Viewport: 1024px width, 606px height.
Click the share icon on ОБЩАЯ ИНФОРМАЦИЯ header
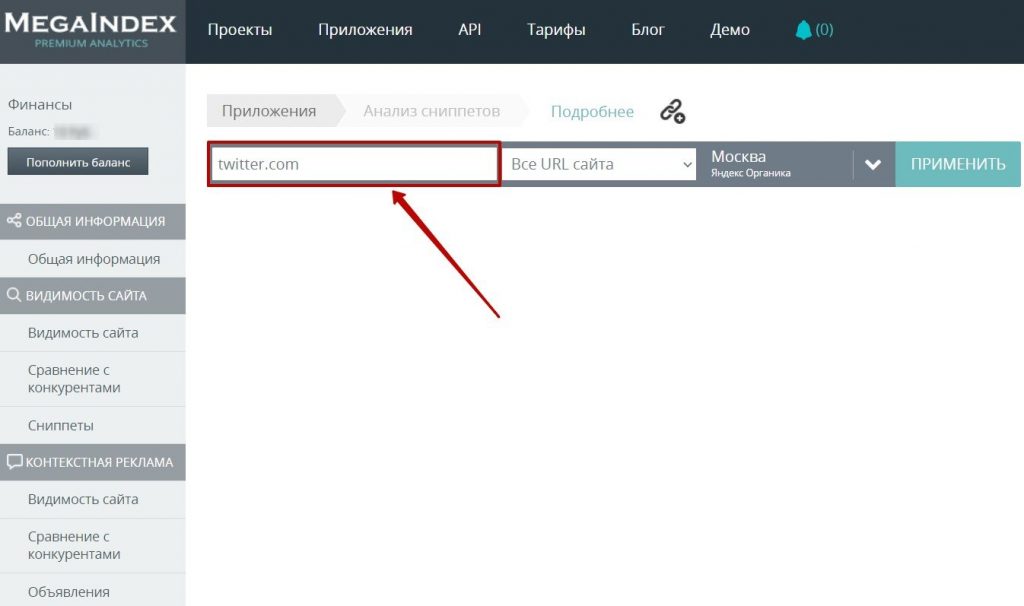point(13,221)
